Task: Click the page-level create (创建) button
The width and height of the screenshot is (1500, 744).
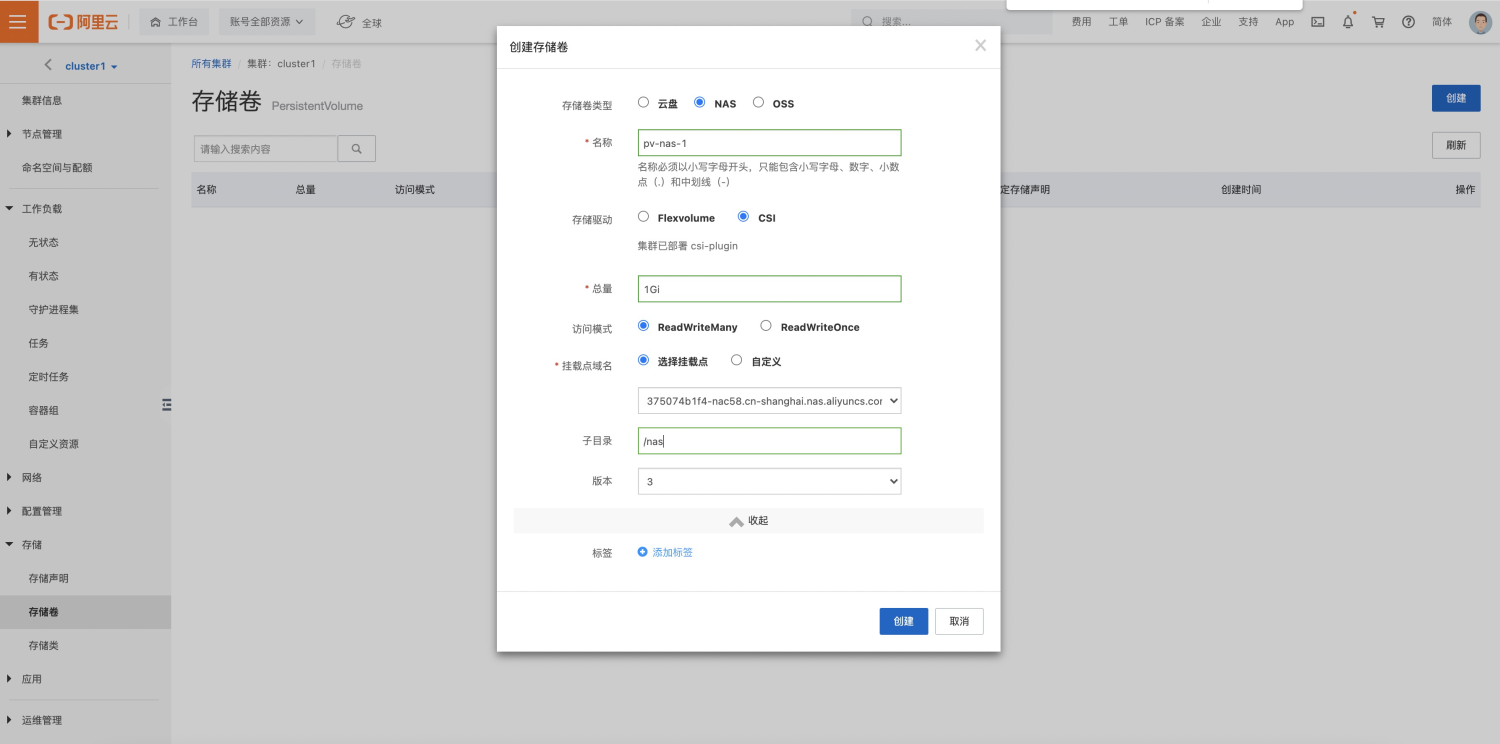Action: (1456, 98)
